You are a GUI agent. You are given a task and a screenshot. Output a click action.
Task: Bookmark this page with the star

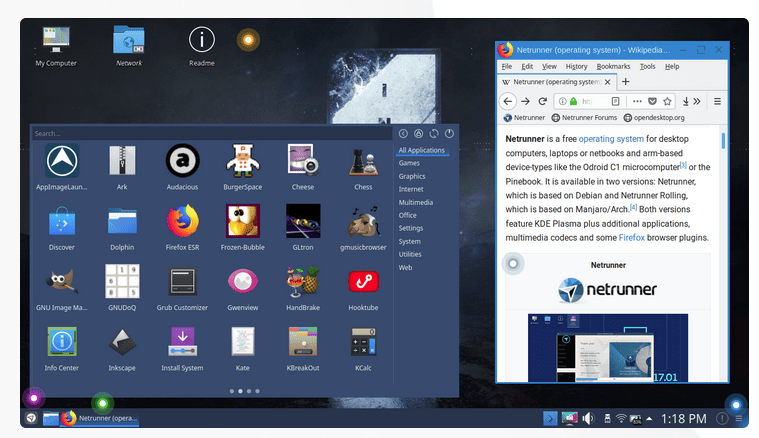pos(668,101)
